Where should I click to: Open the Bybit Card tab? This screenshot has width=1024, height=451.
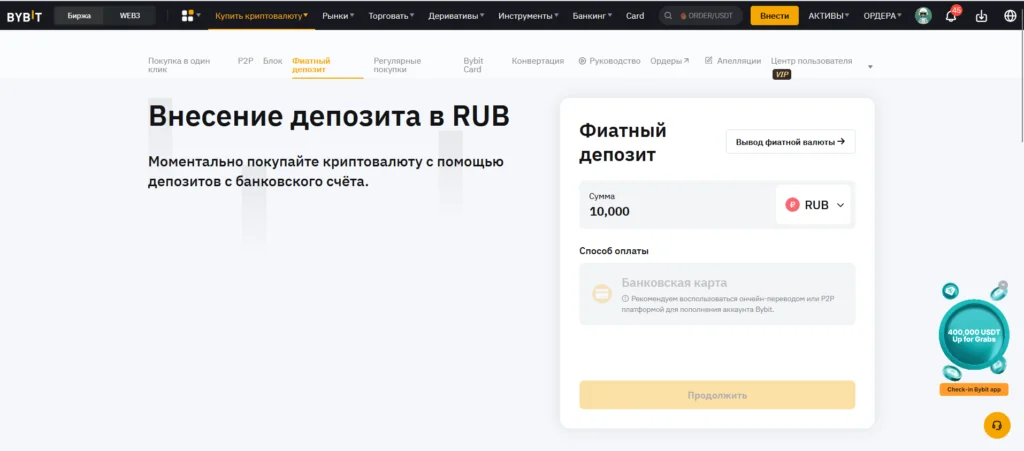473,65
